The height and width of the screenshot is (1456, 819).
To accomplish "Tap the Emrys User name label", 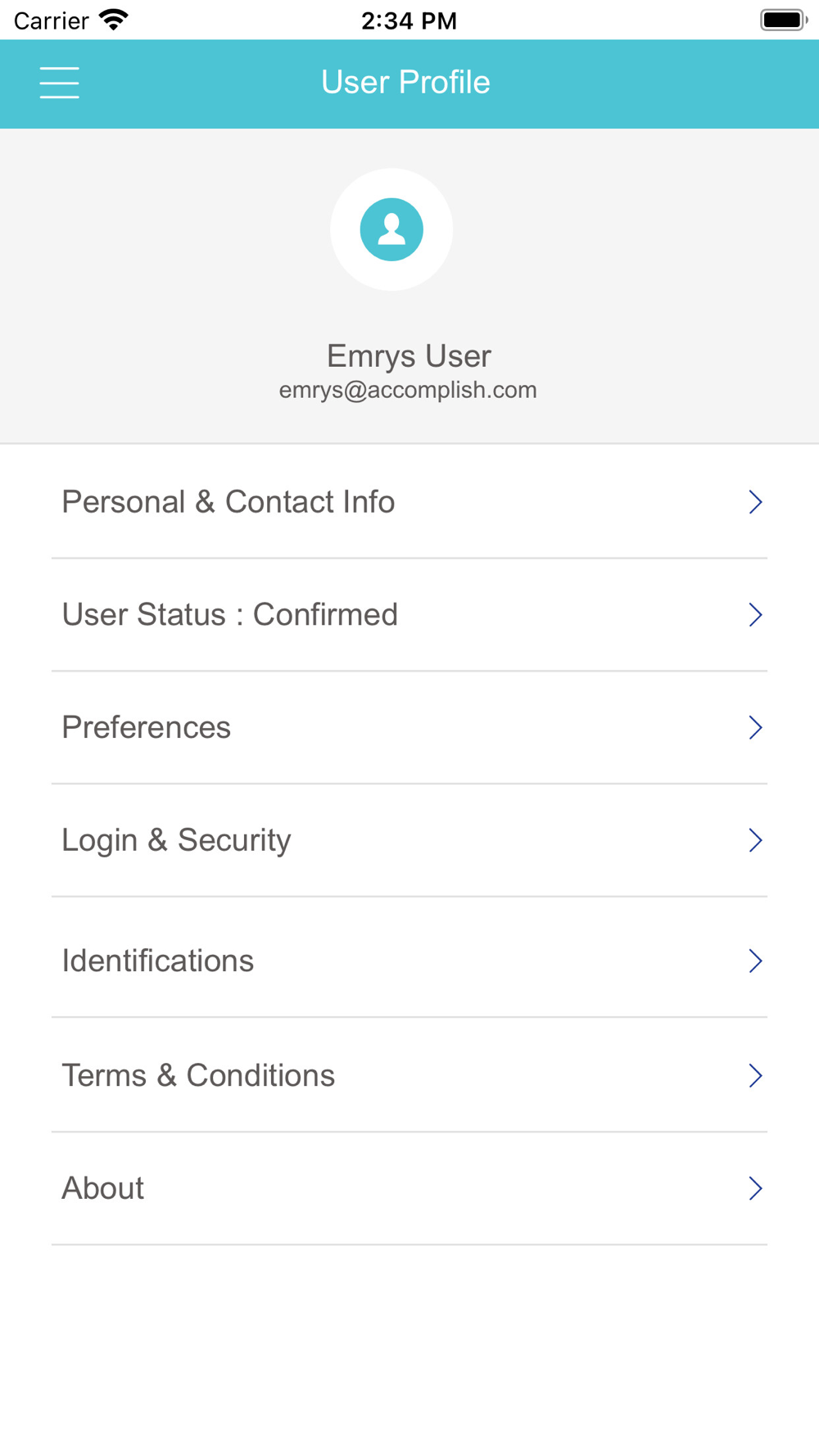I will pos(409,356).
